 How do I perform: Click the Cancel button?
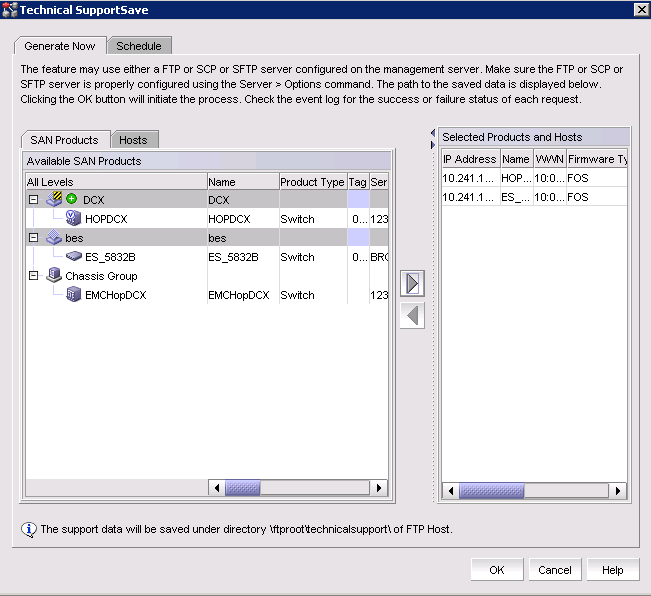tap(555, 570)
